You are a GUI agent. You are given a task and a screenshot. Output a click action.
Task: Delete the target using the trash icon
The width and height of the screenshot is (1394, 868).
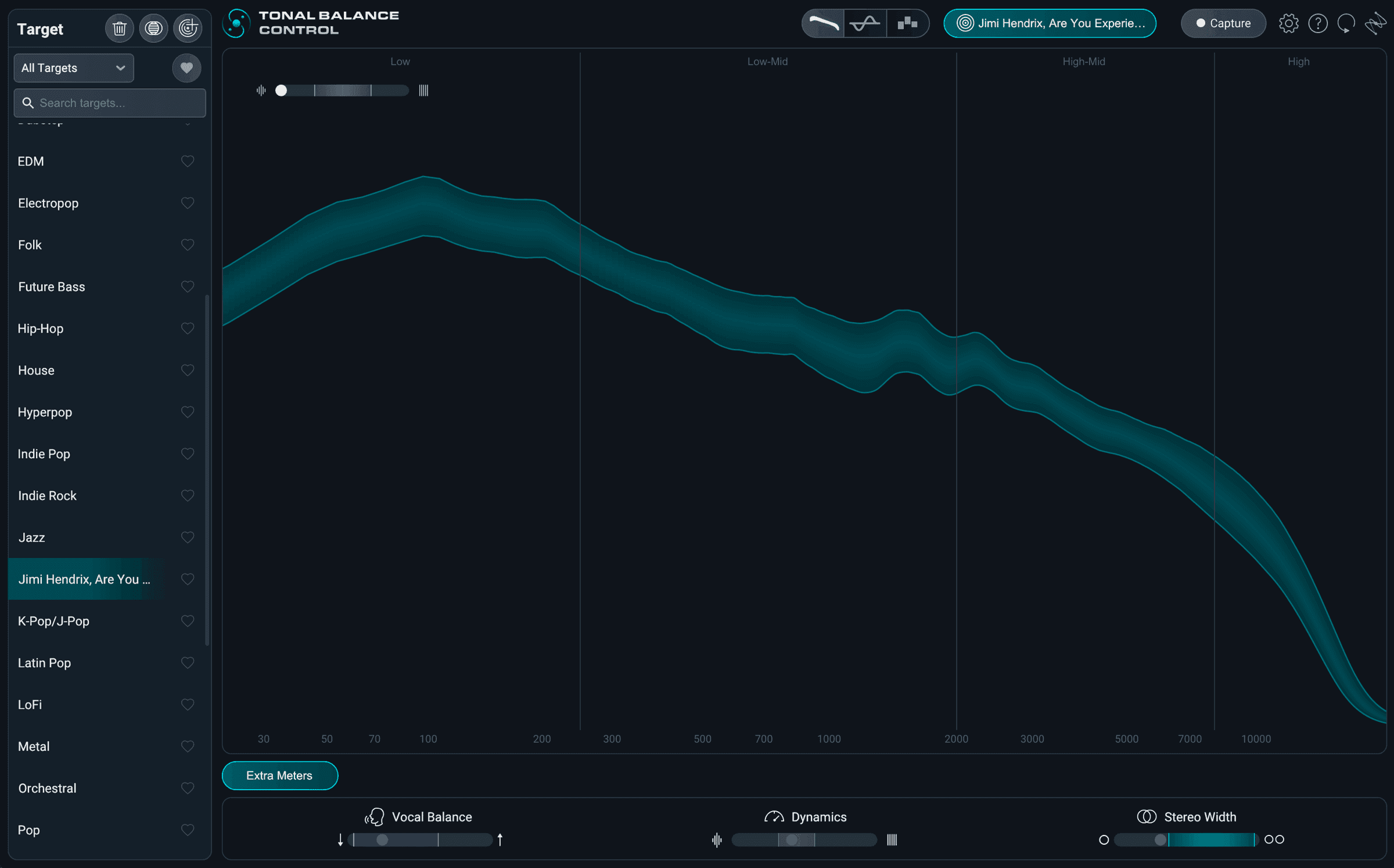coord(119,28)
